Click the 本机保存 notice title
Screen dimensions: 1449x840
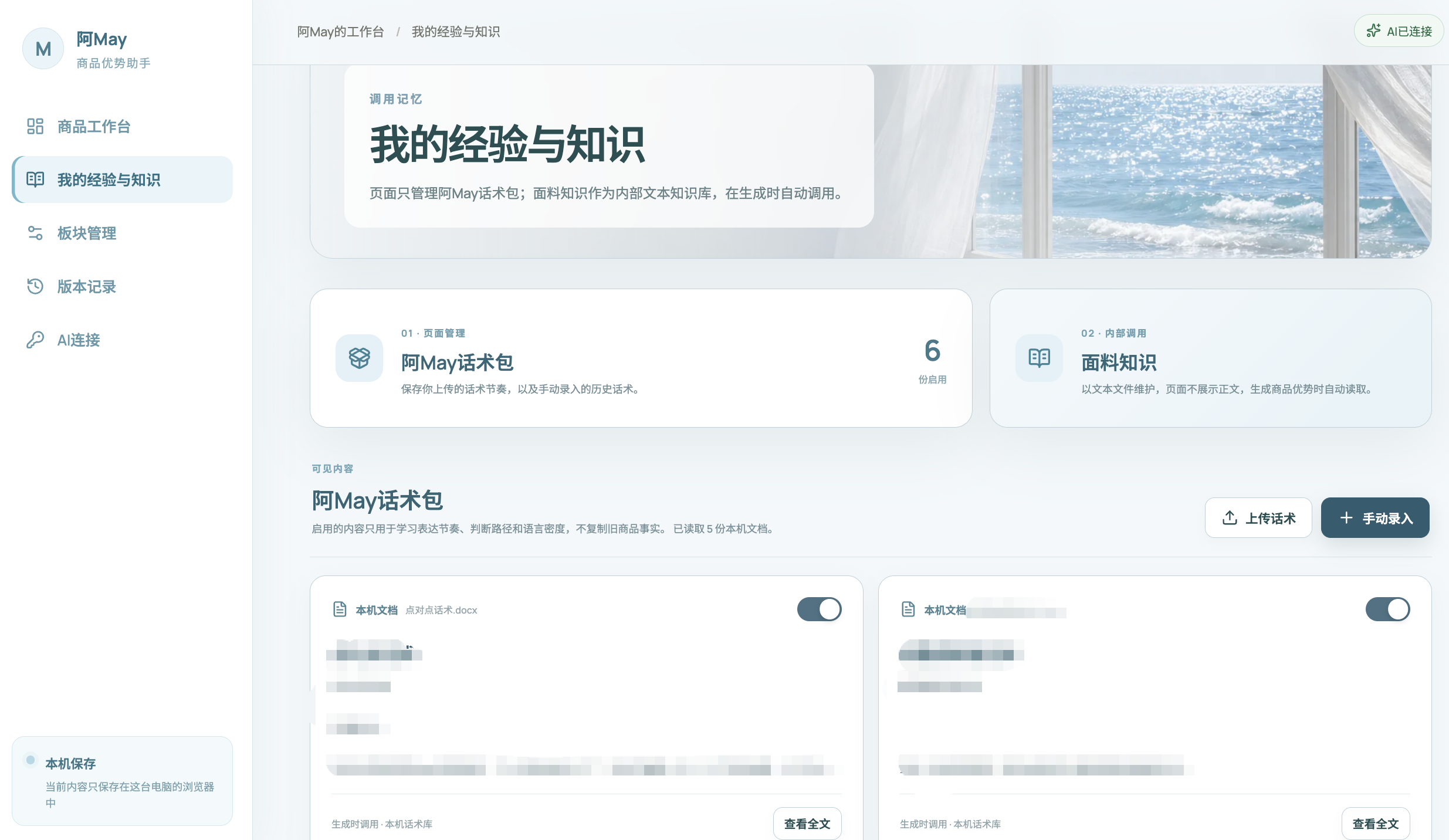click(70, 764)
